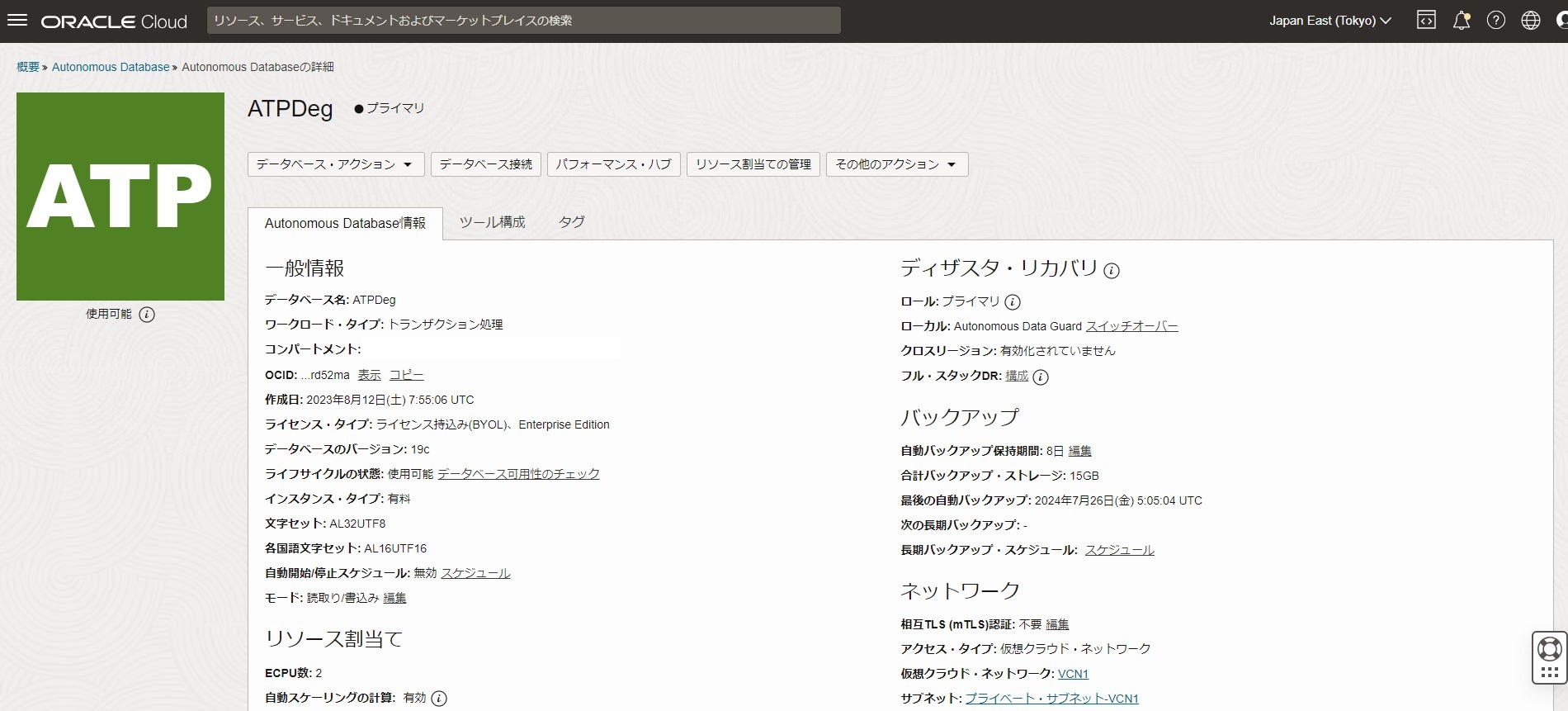The height and width of the screenshot is (711, 1568).
Task: Click info icon beside 自動スケーリングの計算
Action: pyautogui.click(x=439, y=699)
